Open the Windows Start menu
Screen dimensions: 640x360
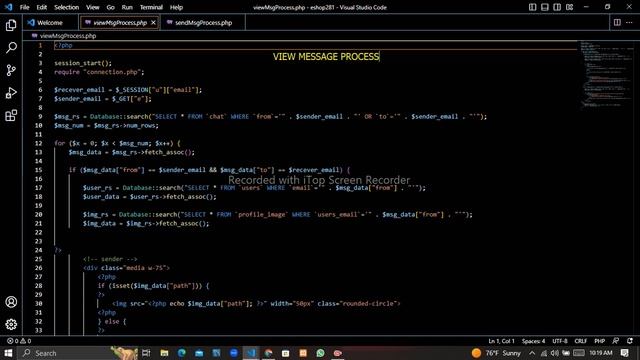coord(8,353)
